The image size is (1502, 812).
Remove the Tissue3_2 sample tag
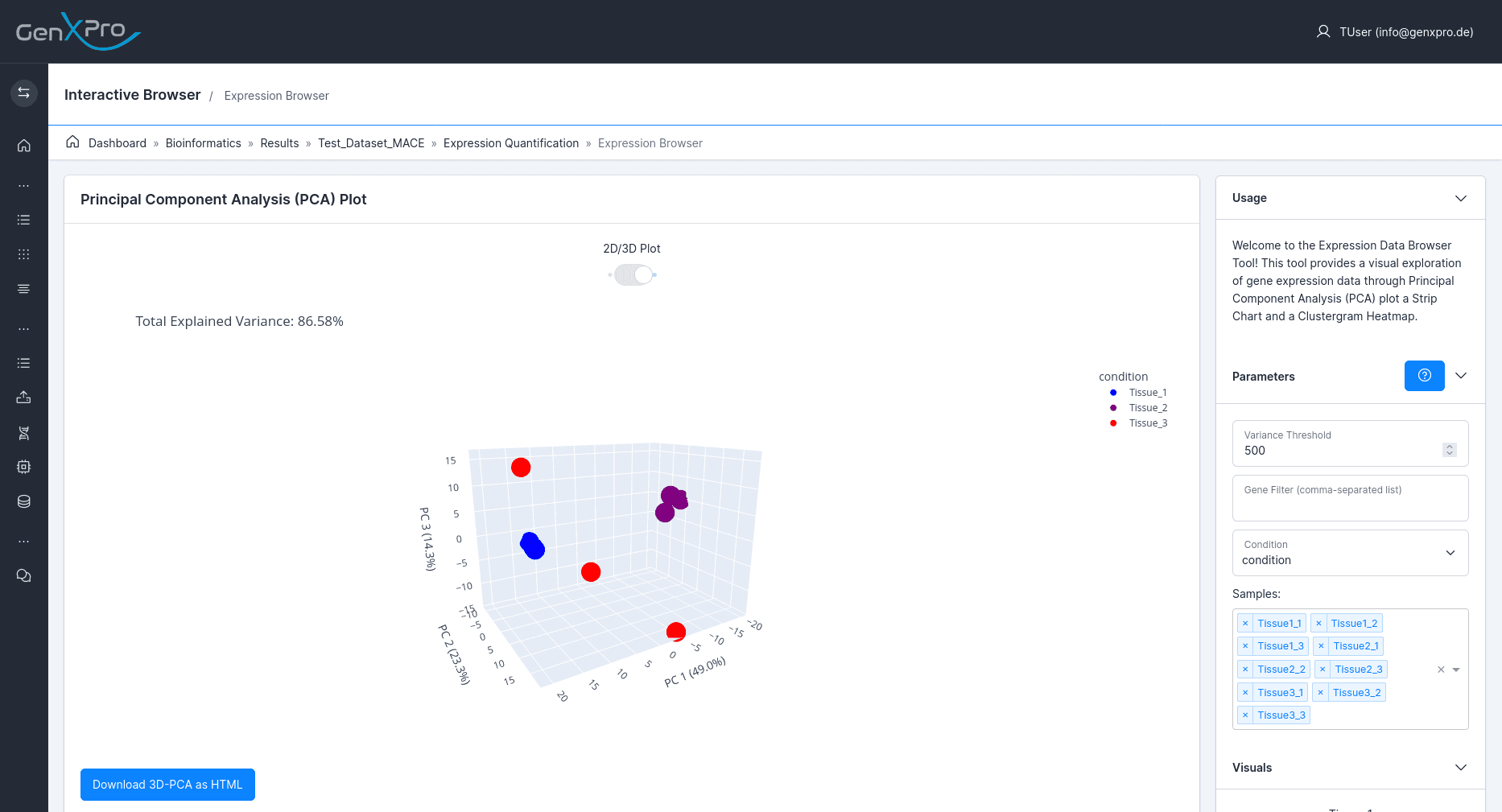[x=1320, y=693]
